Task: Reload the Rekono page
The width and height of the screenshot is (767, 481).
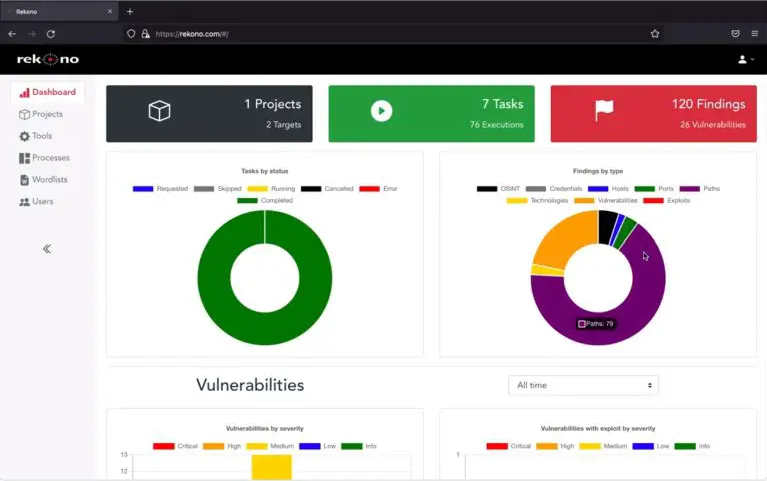Action: tap(51, 34)
